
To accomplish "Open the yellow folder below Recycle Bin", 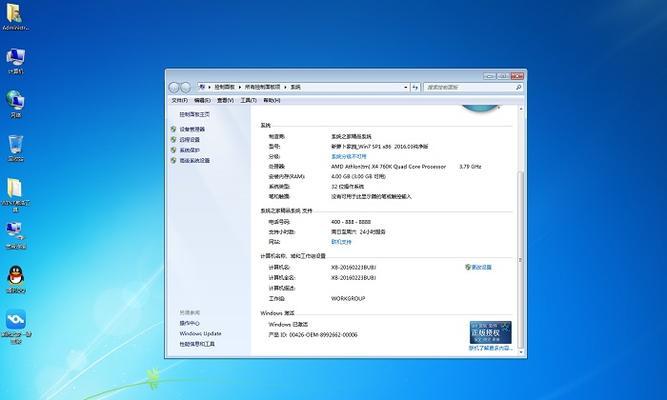I will click(15, 195).
